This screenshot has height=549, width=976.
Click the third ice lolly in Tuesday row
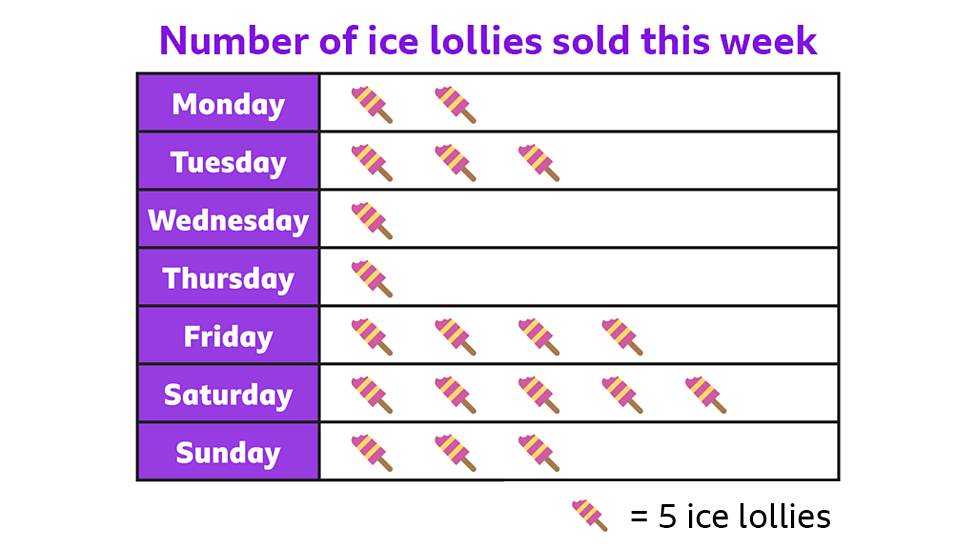[539, 162]
